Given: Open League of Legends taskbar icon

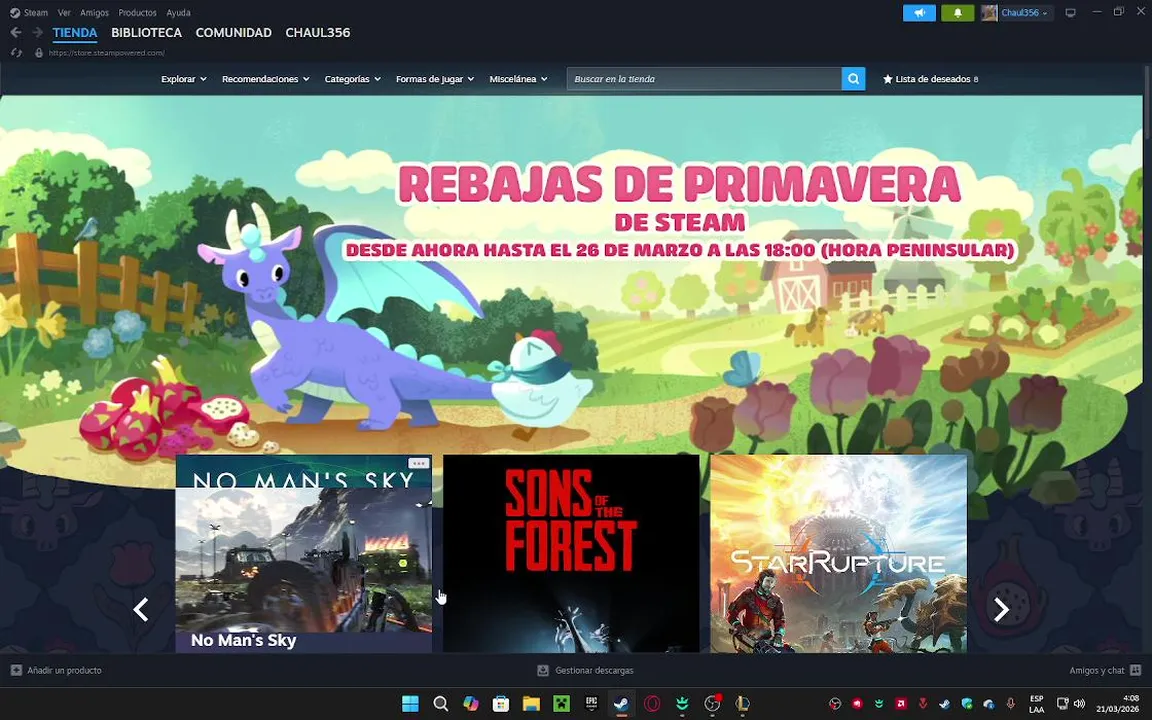Looking at the screenshot, I should click(x=742, y=704).
